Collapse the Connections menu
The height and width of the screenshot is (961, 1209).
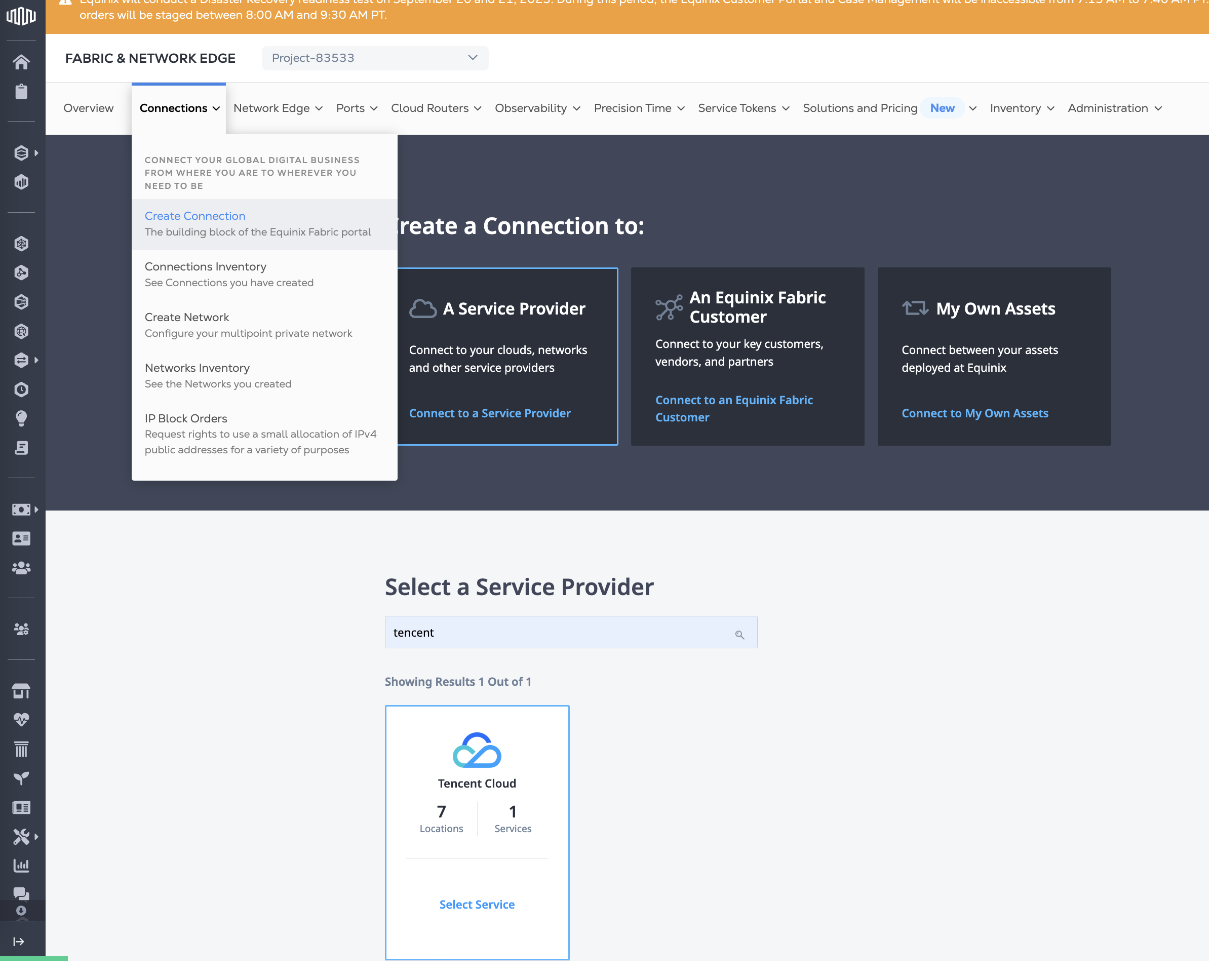[180, 108]
